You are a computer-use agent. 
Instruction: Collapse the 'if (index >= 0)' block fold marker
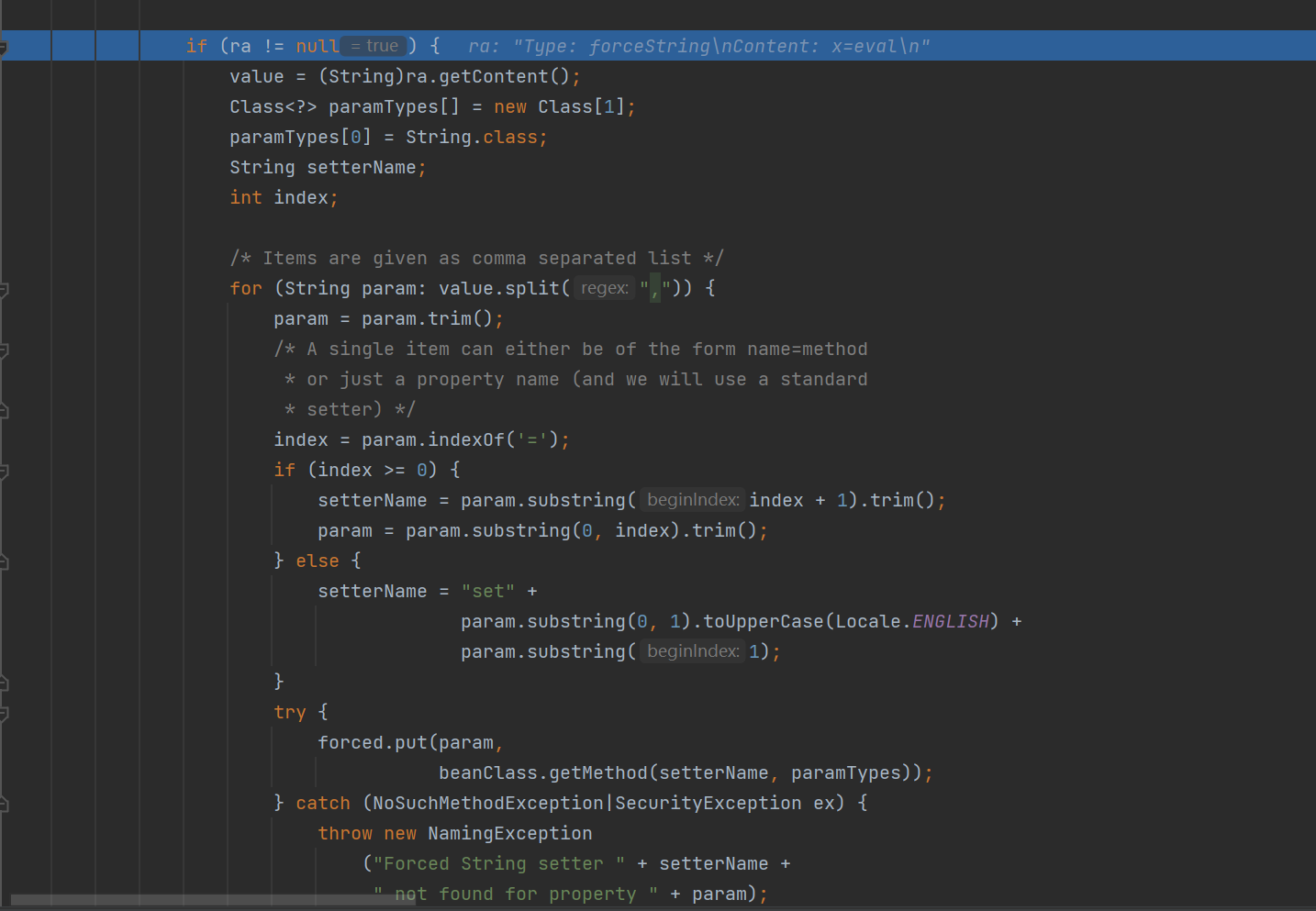pyautogui.click(x=4, y=472)
